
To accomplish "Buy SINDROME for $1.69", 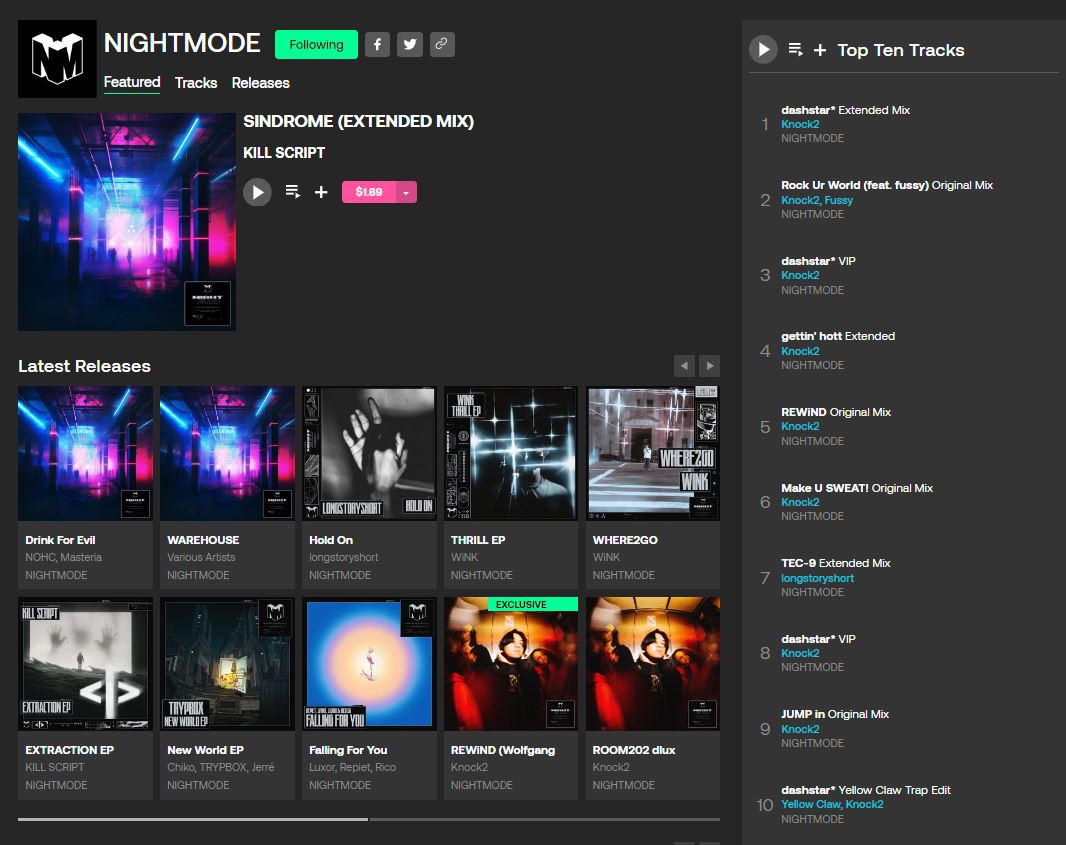I will [369, 192].
